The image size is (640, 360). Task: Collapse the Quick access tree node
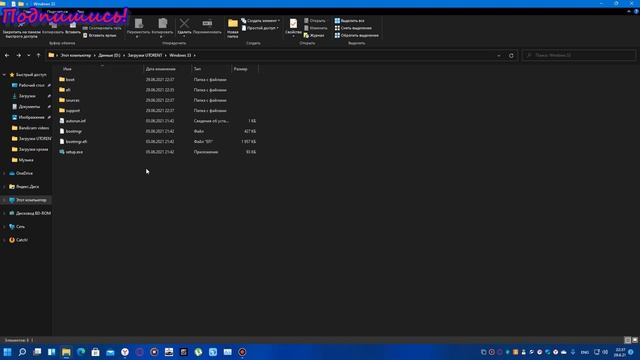[x=4, y=75]
